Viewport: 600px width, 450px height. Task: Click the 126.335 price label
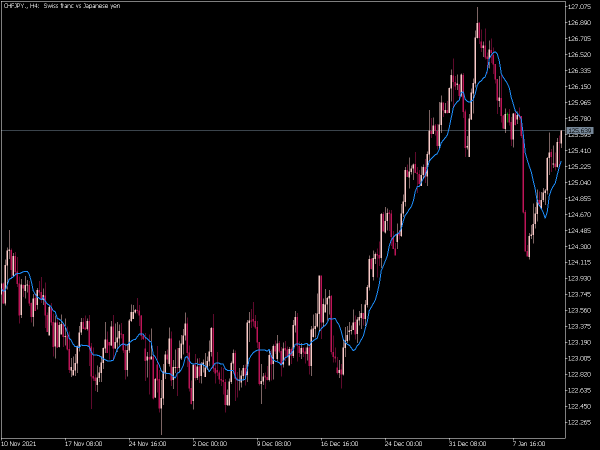[580, 71]
